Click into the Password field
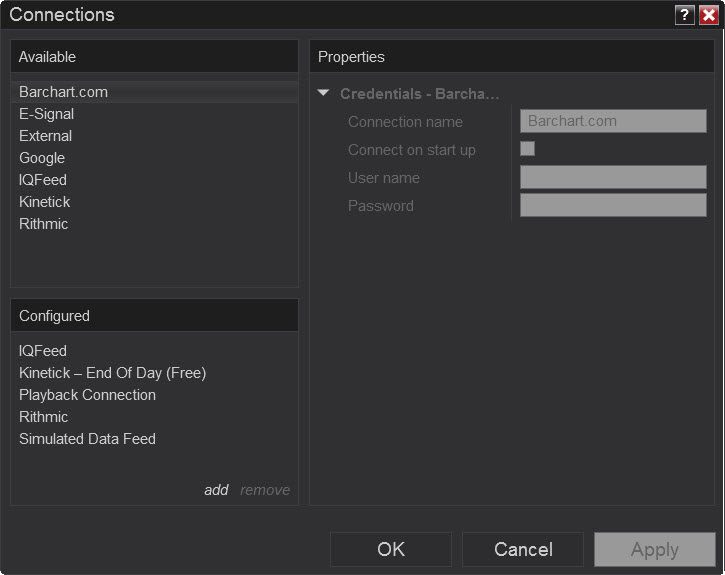The height and width of the screenshot is (575, 725). pyautogui.click(x=613, y=205)
